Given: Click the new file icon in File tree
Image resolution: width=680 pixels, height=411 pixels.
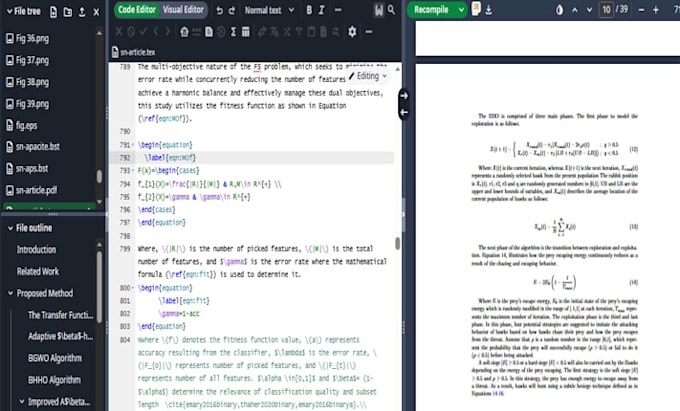Looking at the screenshot, I should coord(53,12).
